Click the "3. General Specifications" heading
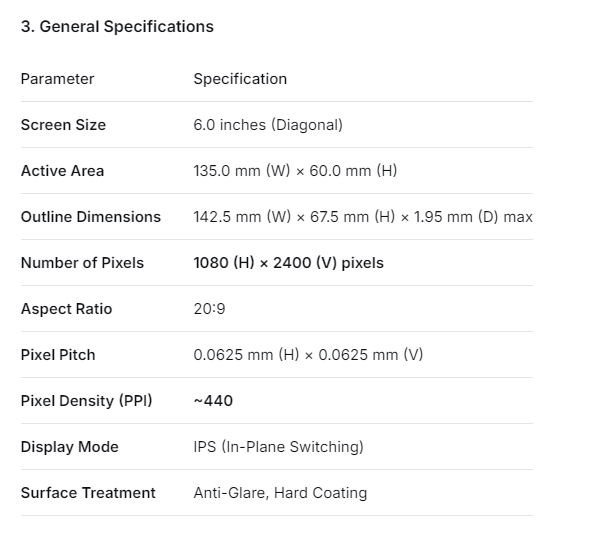Viewport: 608px width, 543px height. [117, 27]
